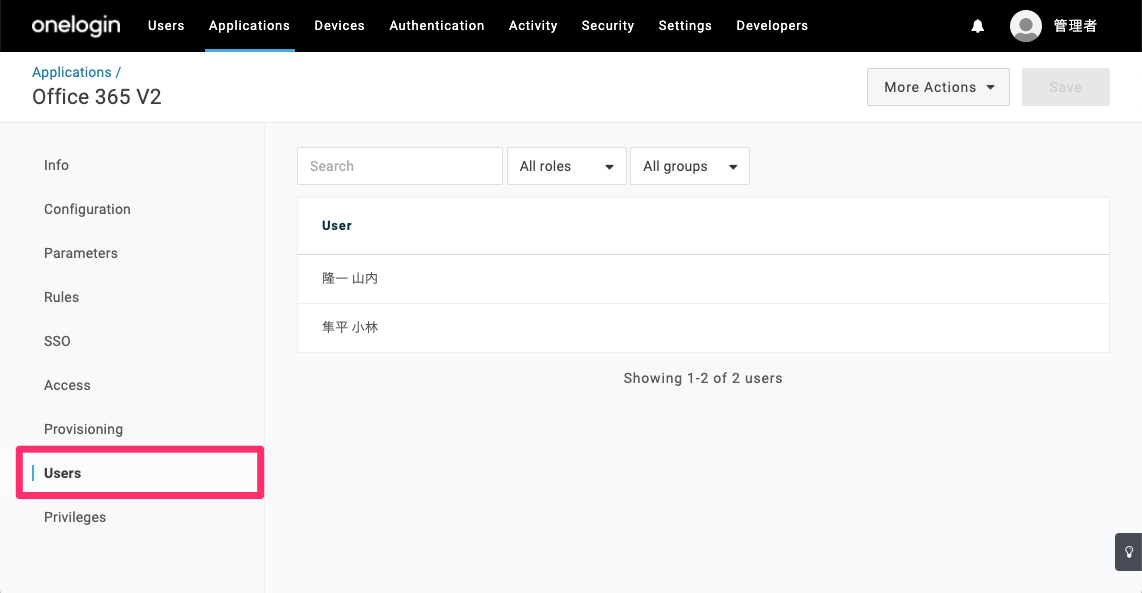1142x593 pixels.
Task: Open the All roles filter dropdown
Action: click(567, 166)
